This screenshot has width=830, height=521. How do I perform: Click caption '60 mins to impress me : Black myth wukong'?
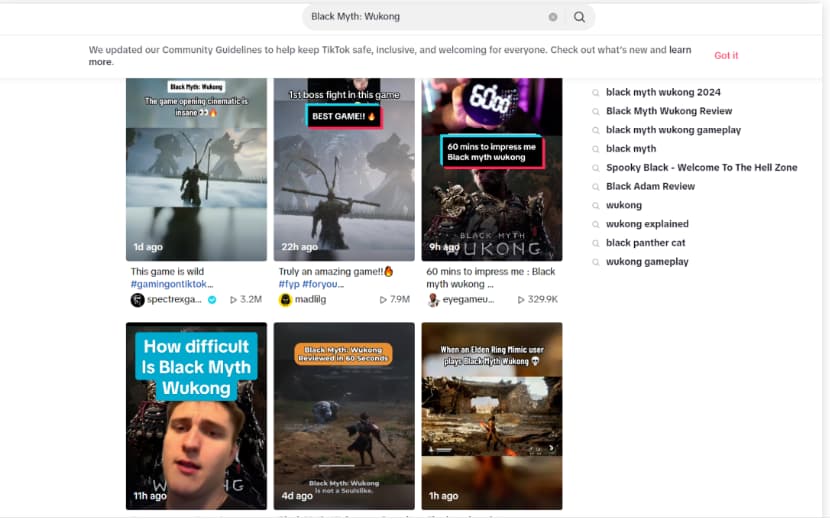click(491, 278)
